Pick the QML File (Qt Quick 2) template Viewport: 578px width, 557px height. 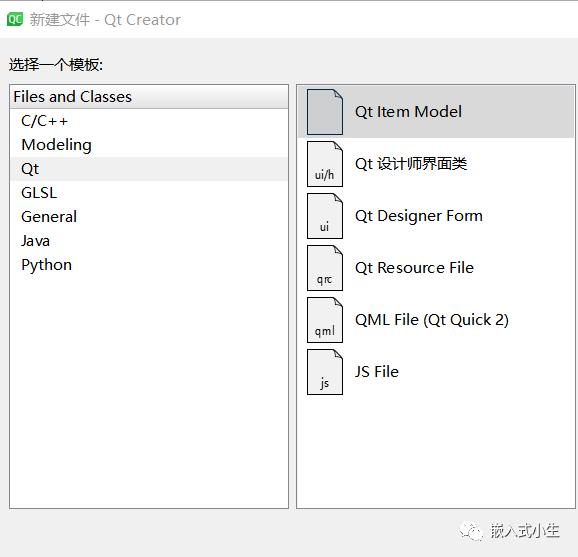[436, 320]
